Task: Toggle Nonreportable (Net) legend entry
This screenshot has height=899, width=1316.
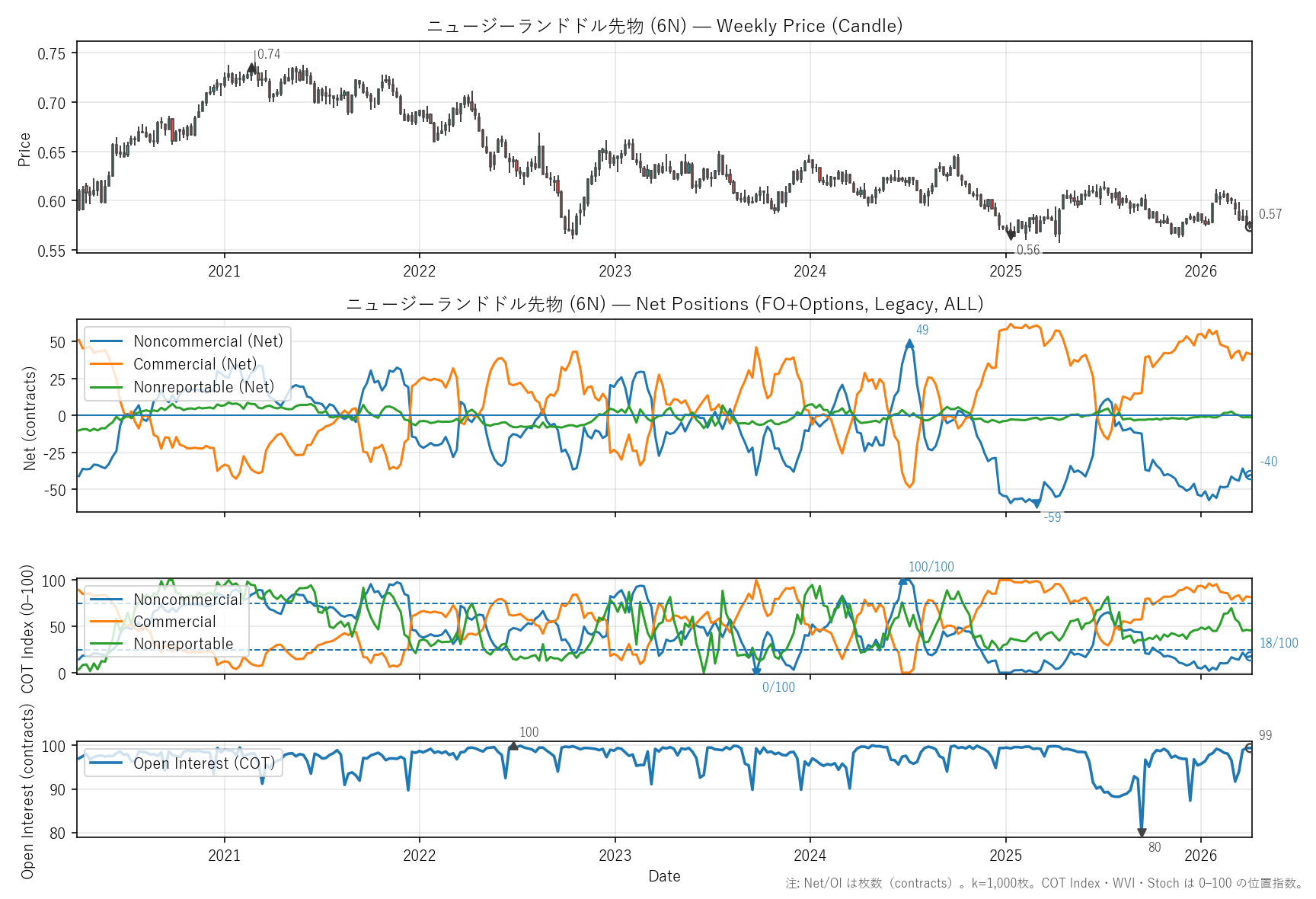Action: click(203, 387)
